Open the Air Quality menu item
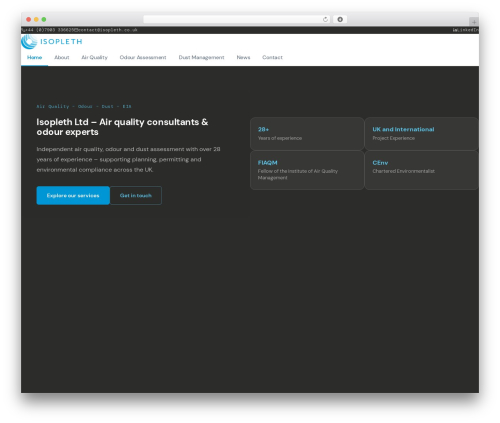Screen dimensions: 500x423 click(94, 57)
